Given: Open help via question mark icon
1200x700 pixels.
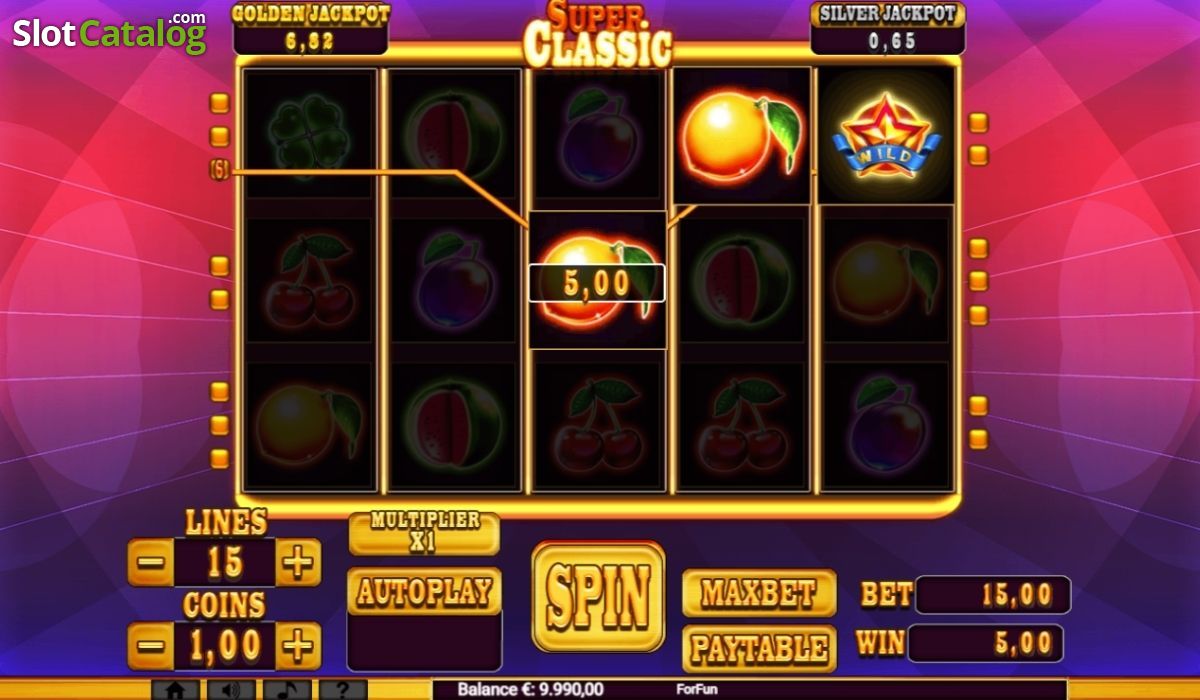Looking at the screenshot, I should 343,690.
